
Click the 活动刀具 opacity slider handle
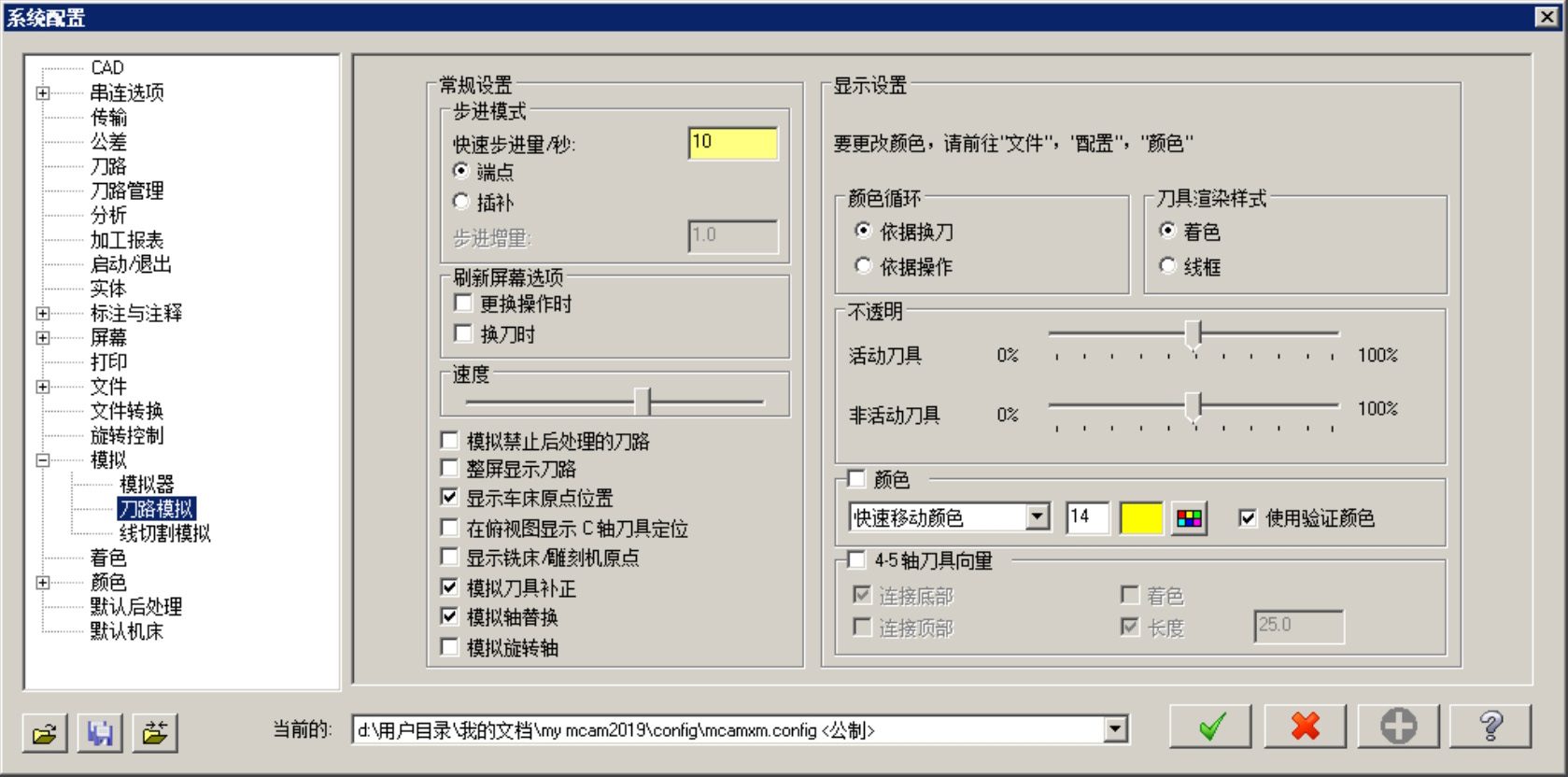(x=1193, y=333)
